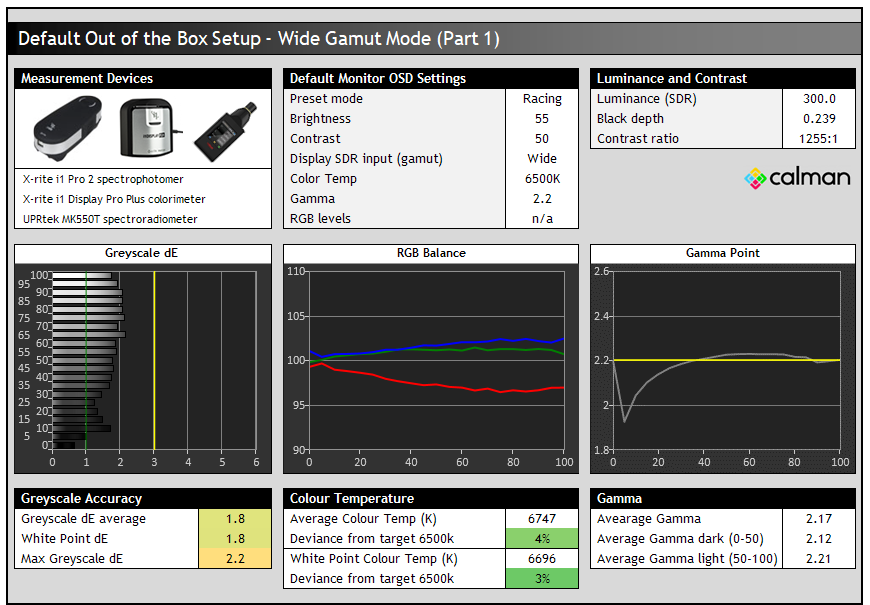Click the Luminance and Contrast header
This screenshot has height=605, width=870.
(x=723, y=78)
